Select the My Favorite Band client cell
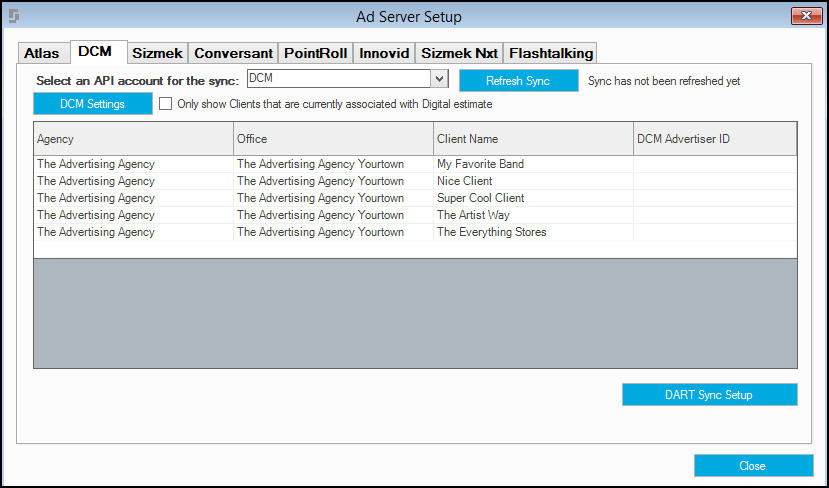This screenshot has height=488, width=829. (533, 164)
